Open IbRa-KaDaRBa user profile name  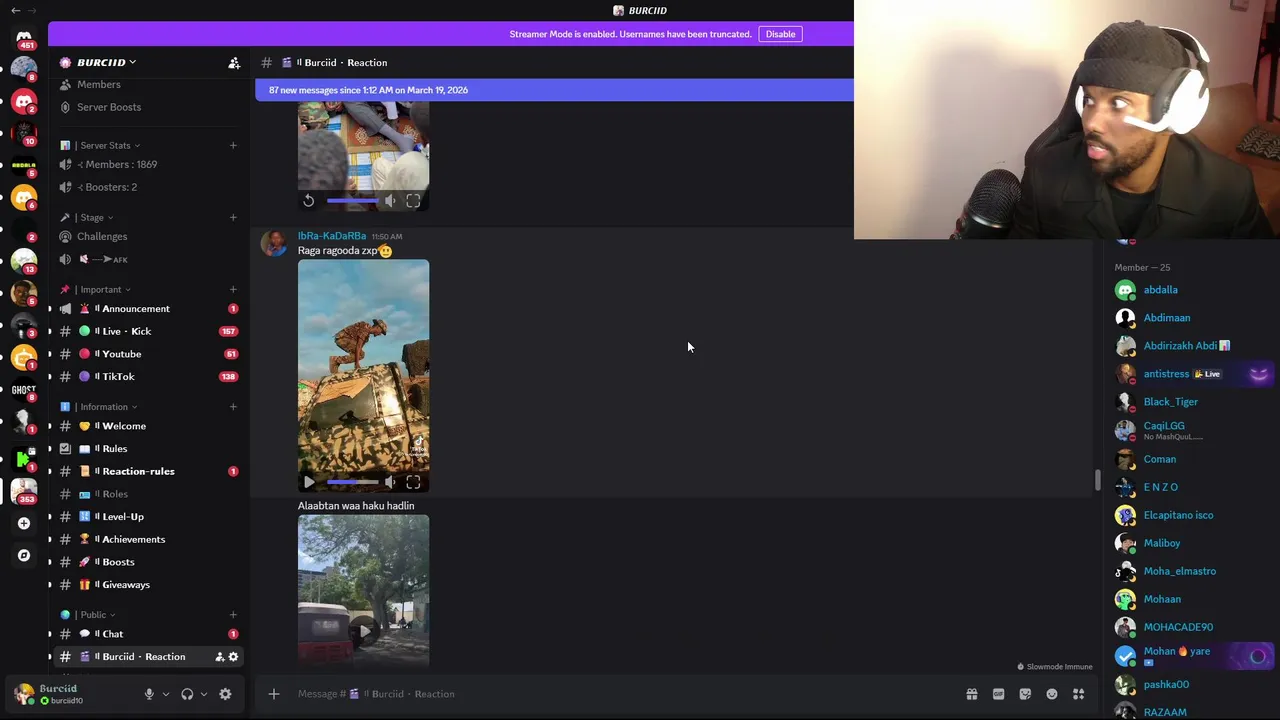[x=332, y=236]
